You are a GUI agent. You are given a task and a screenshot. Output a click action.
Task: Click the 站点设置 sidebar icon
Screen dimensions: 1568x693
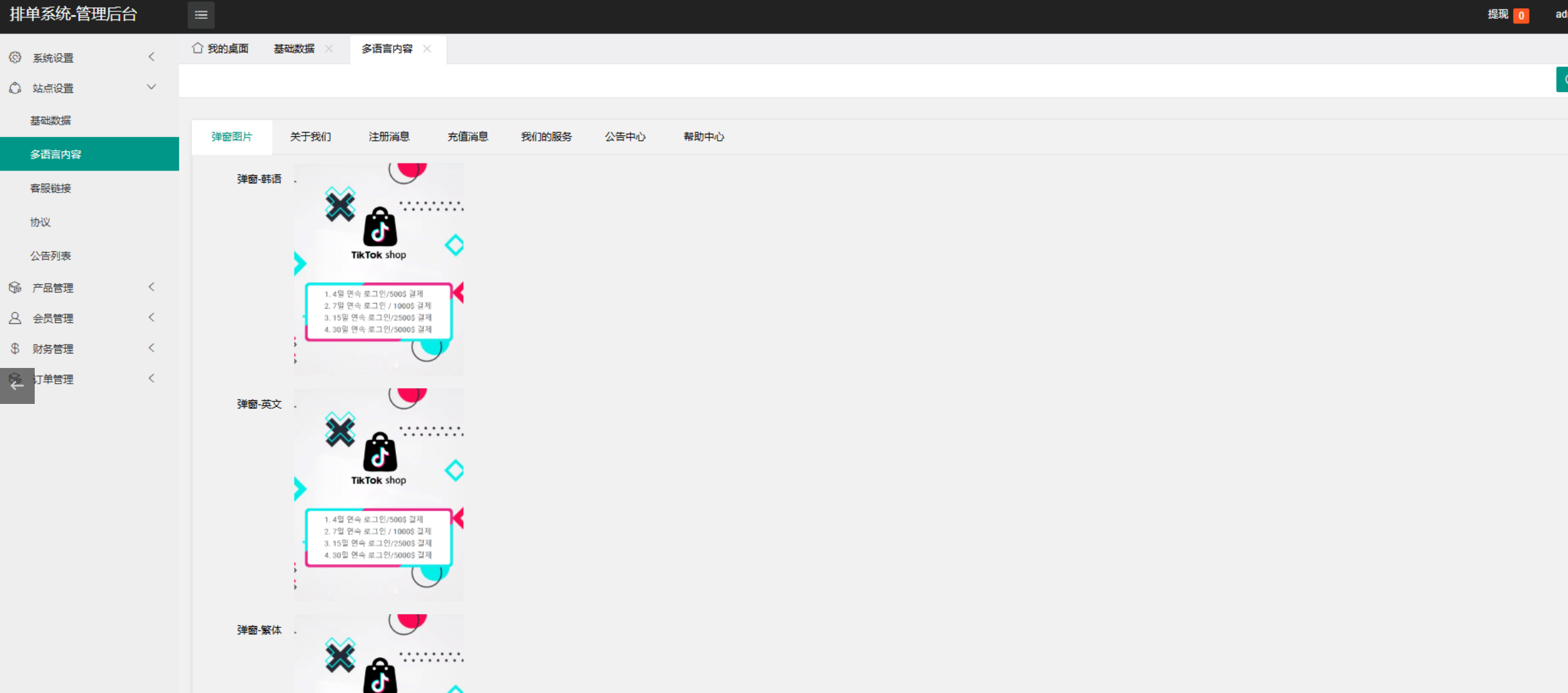coord(15,88)
